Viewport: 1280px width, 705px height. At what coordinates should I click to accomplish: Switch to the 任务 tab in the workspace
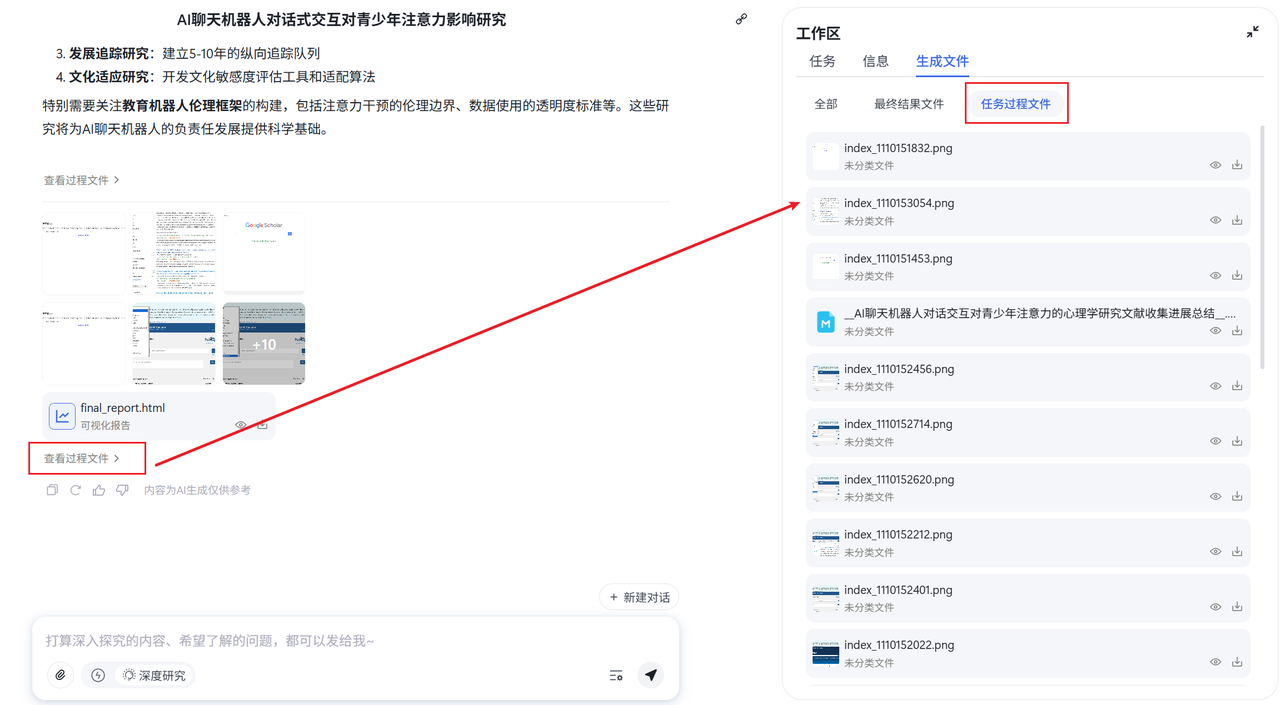point(822,61)
